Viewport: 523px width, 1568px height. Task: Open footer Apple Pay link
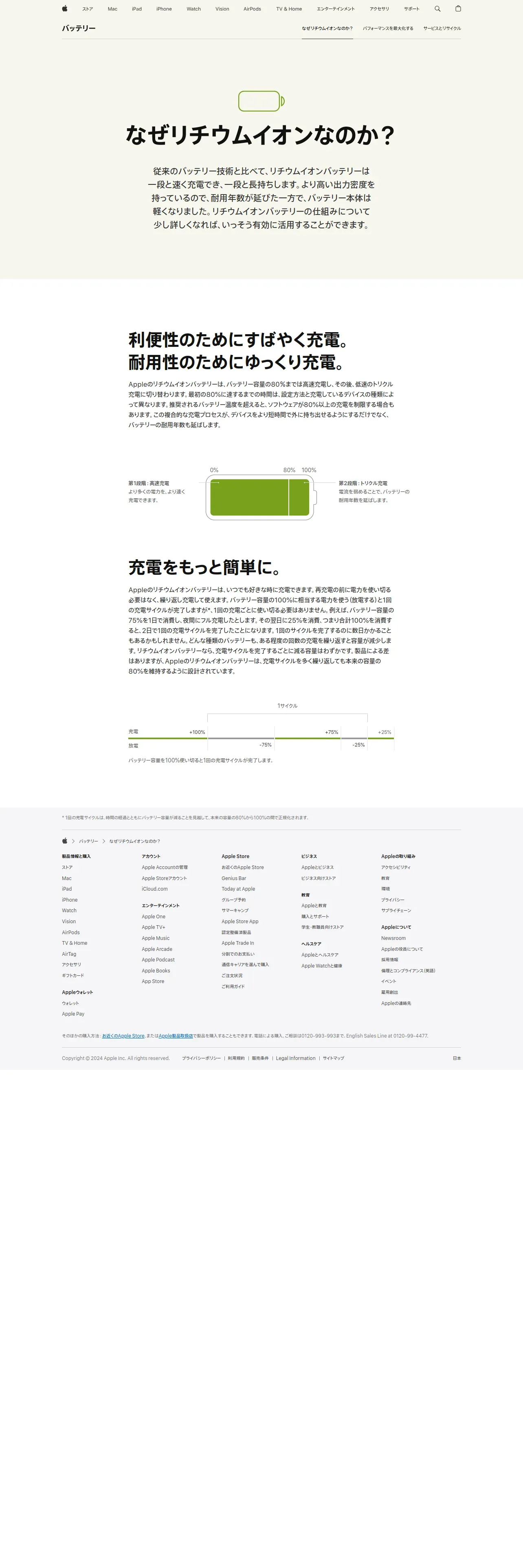point(73,1014)
